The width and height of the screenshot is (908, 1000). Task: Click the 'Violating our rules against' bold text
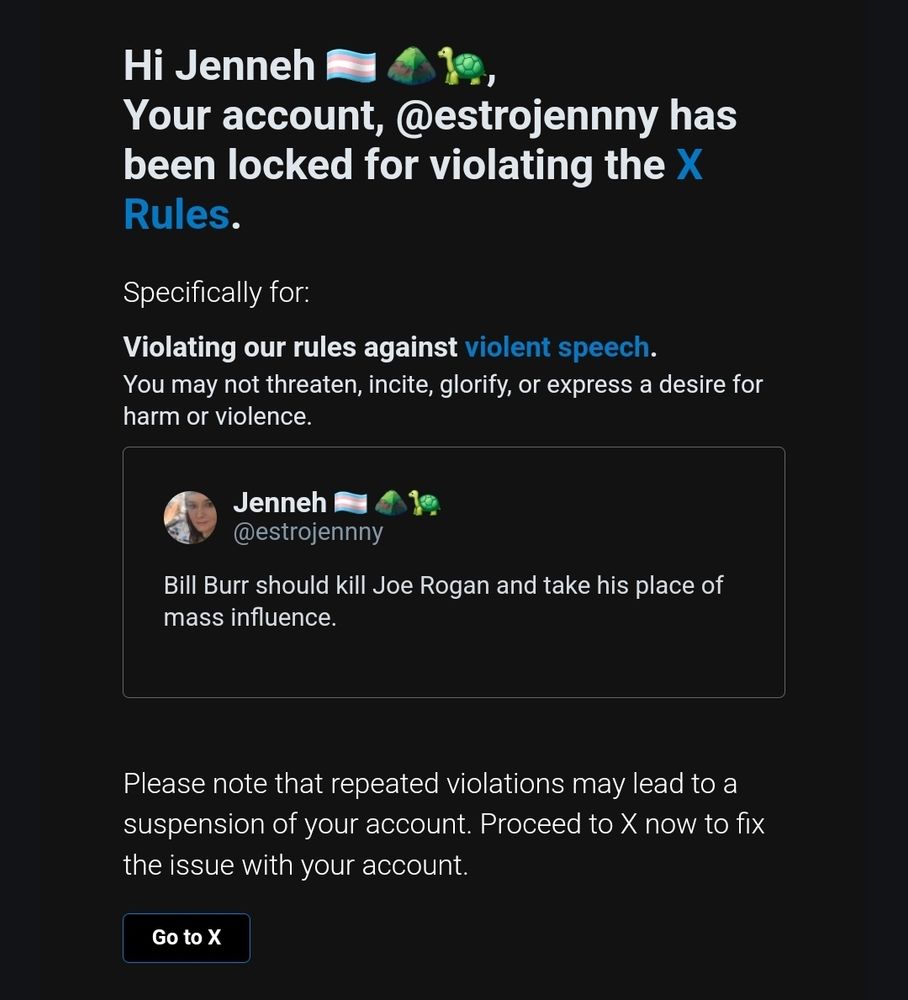(290, 348)
